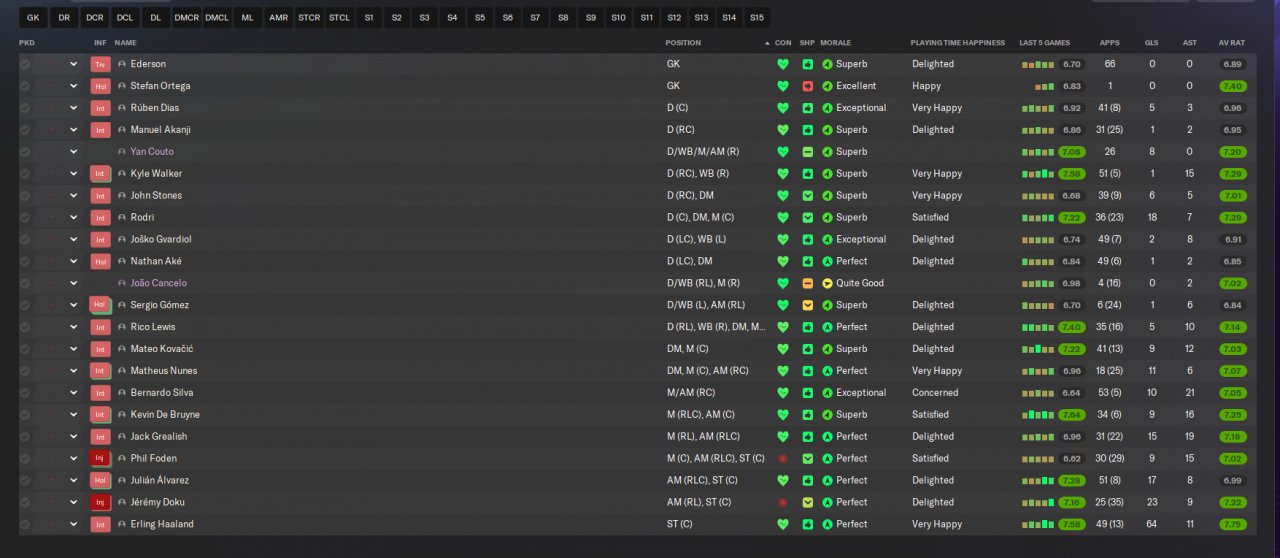The image size is (1280, 558).
Task: Open the selection dropdown arrow for João Cancelo
Action: tap(73, 283)
